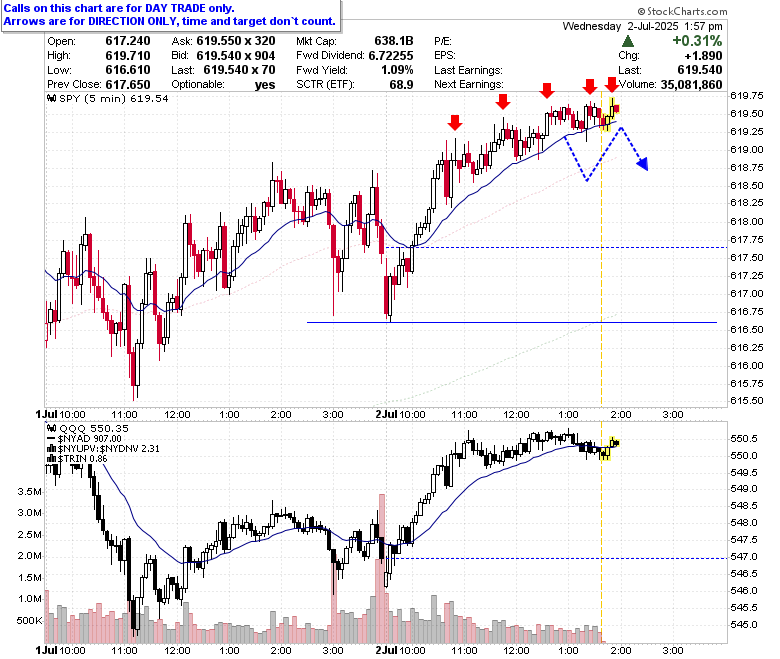Click the 615.50 price axis label
780x659 pixels.
(747, 401)
